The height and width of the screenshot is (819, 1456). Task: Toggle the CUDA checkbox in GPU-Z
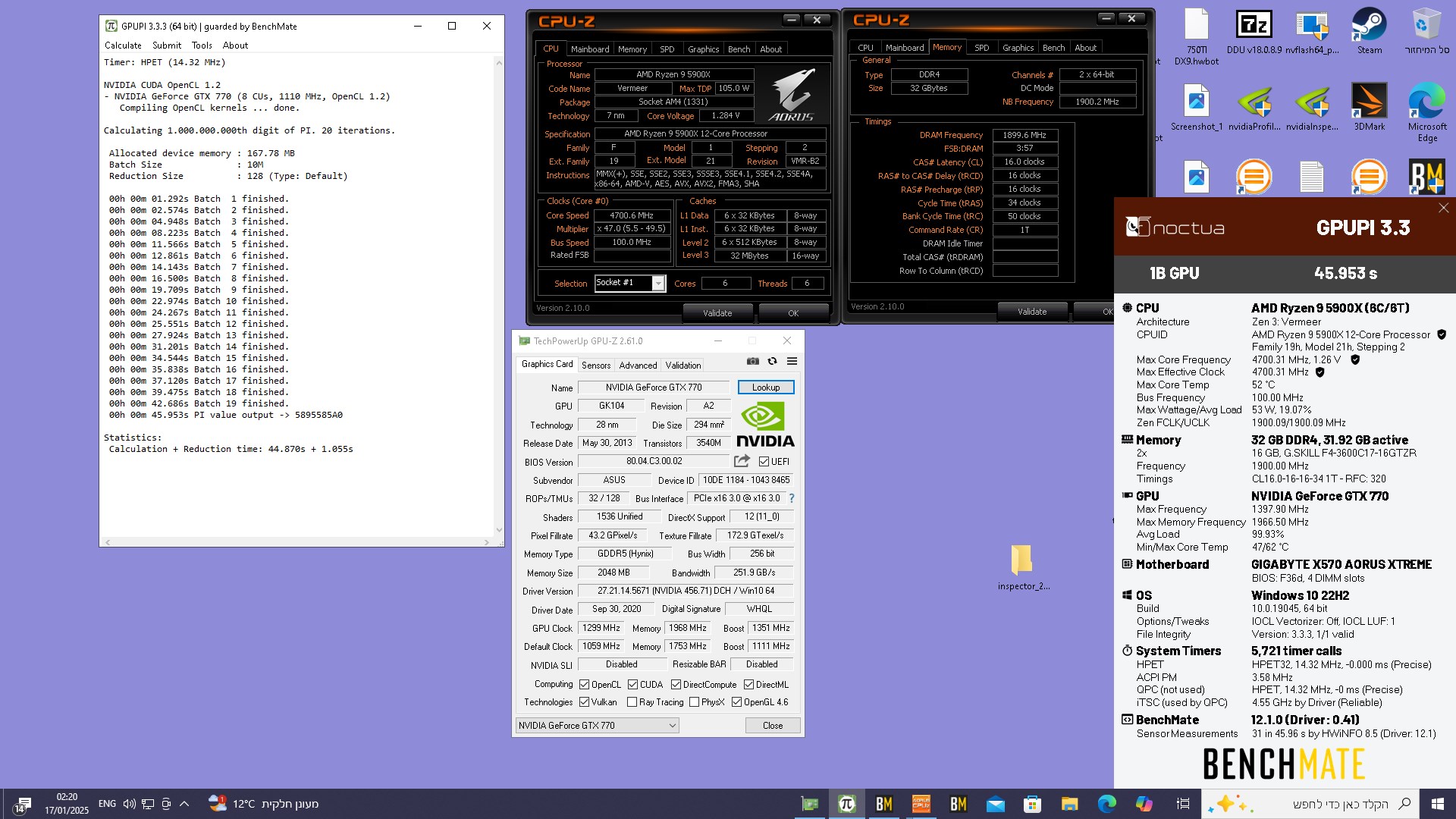tap(632, 684)
